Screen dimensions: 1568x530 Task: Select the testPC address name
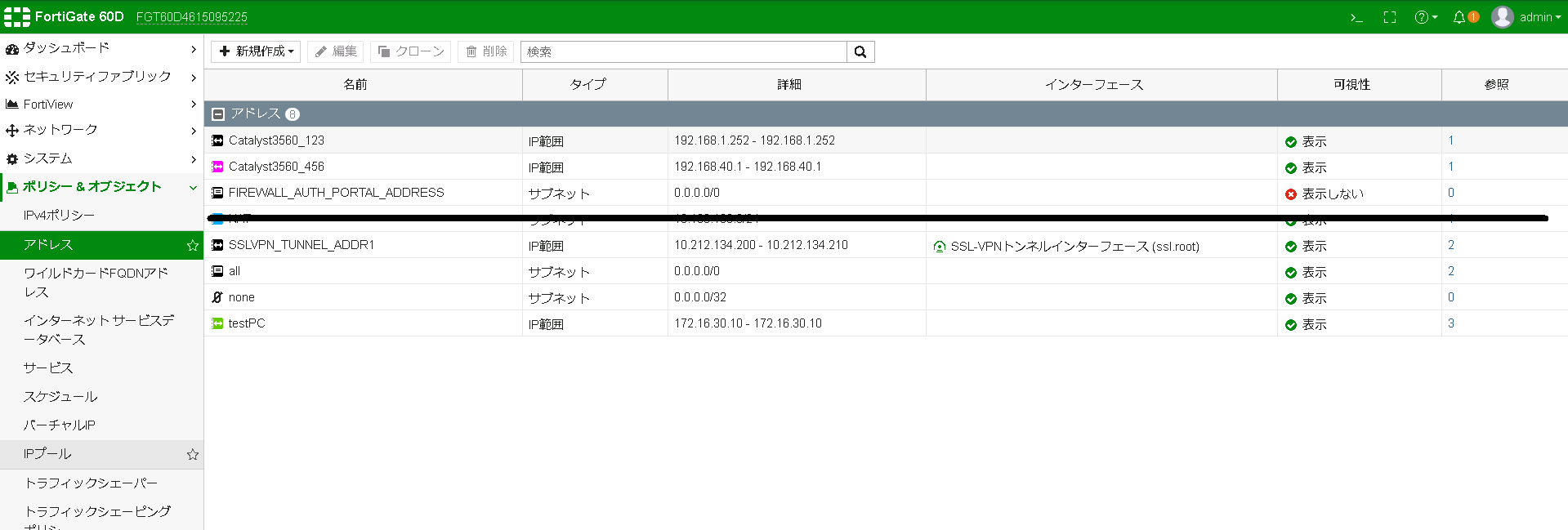click(x=247, y=323)
